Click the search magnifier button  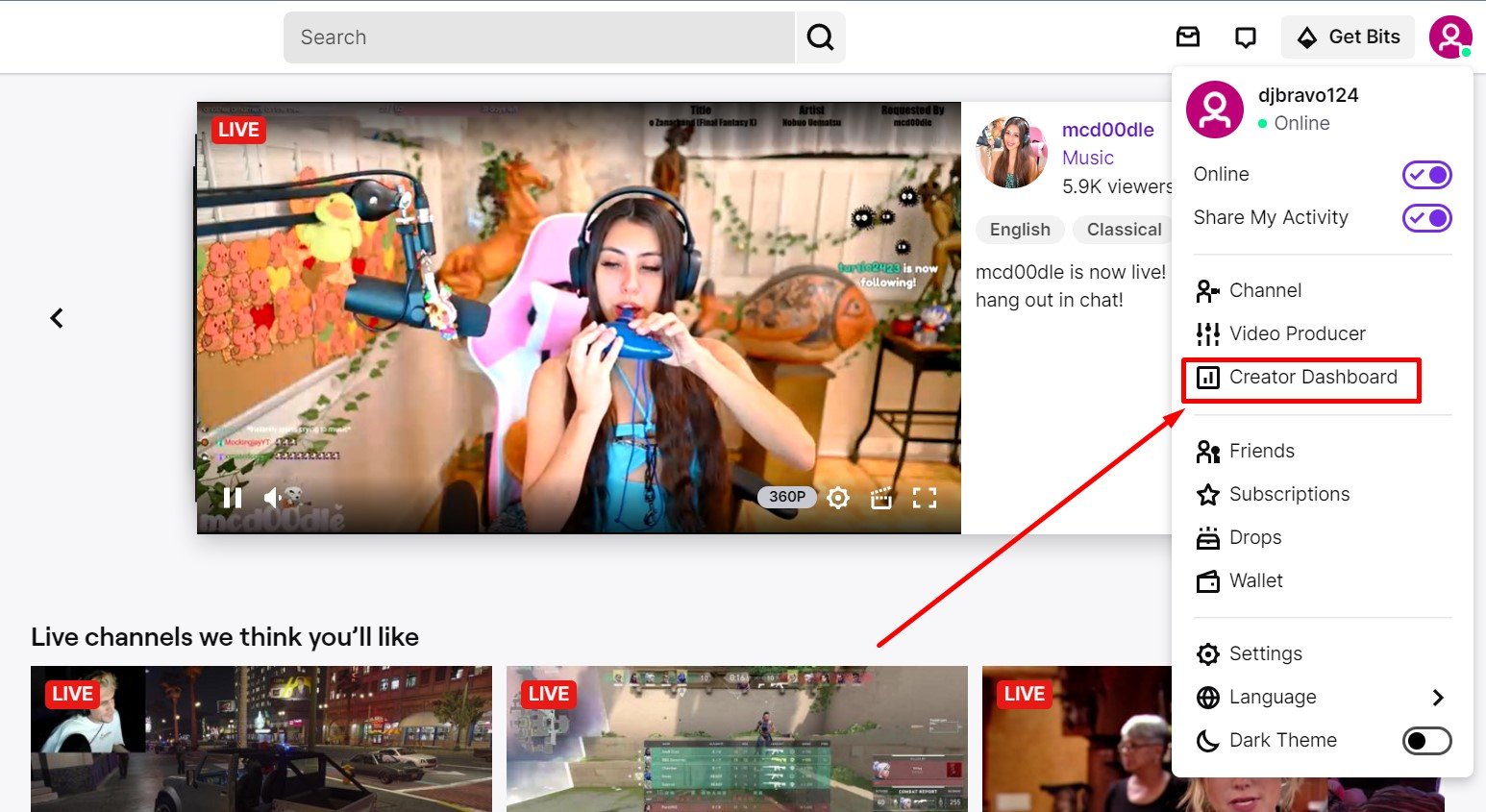tap(821, 37)
